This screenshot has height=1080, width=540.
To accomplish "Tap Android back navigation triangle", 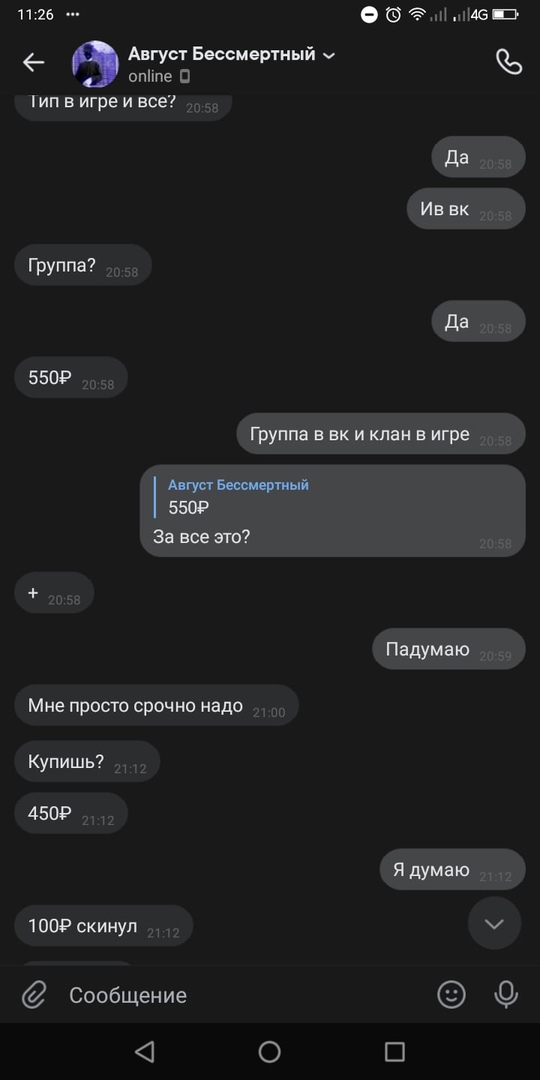I will point(144,1051).
